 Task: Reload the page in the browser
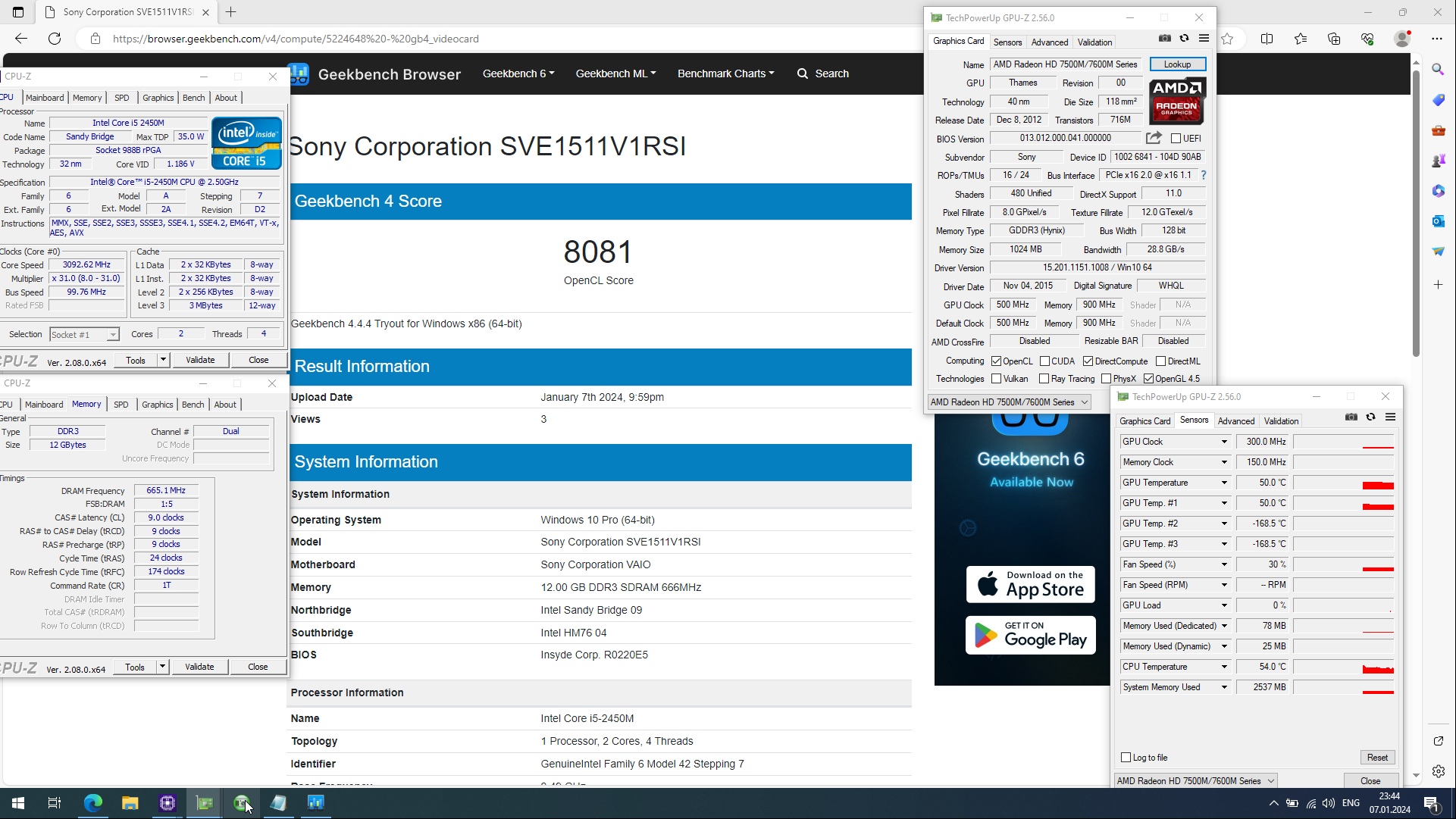click(55, 39)
